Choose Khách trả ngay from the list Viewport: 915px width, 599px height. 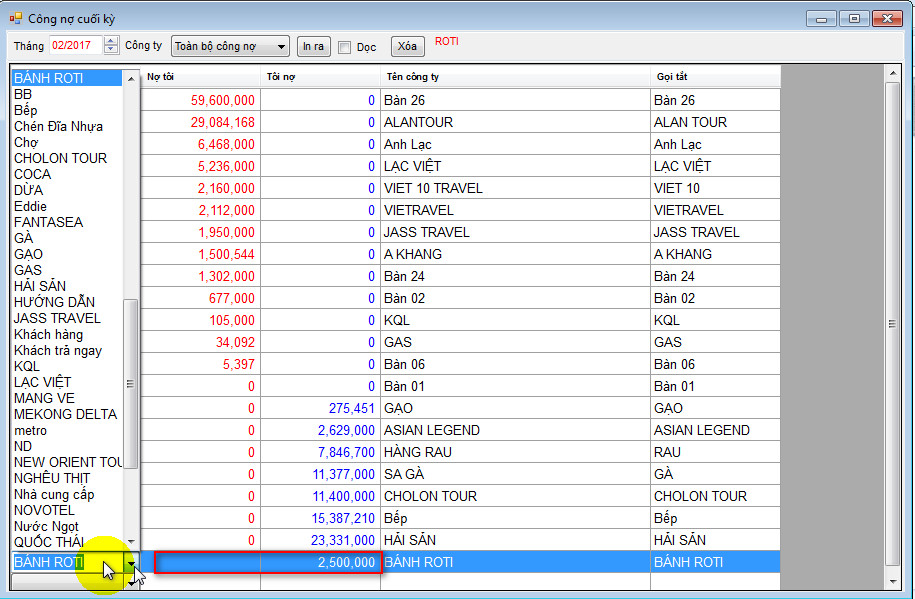pyautogui.click(x=67, y=350)
